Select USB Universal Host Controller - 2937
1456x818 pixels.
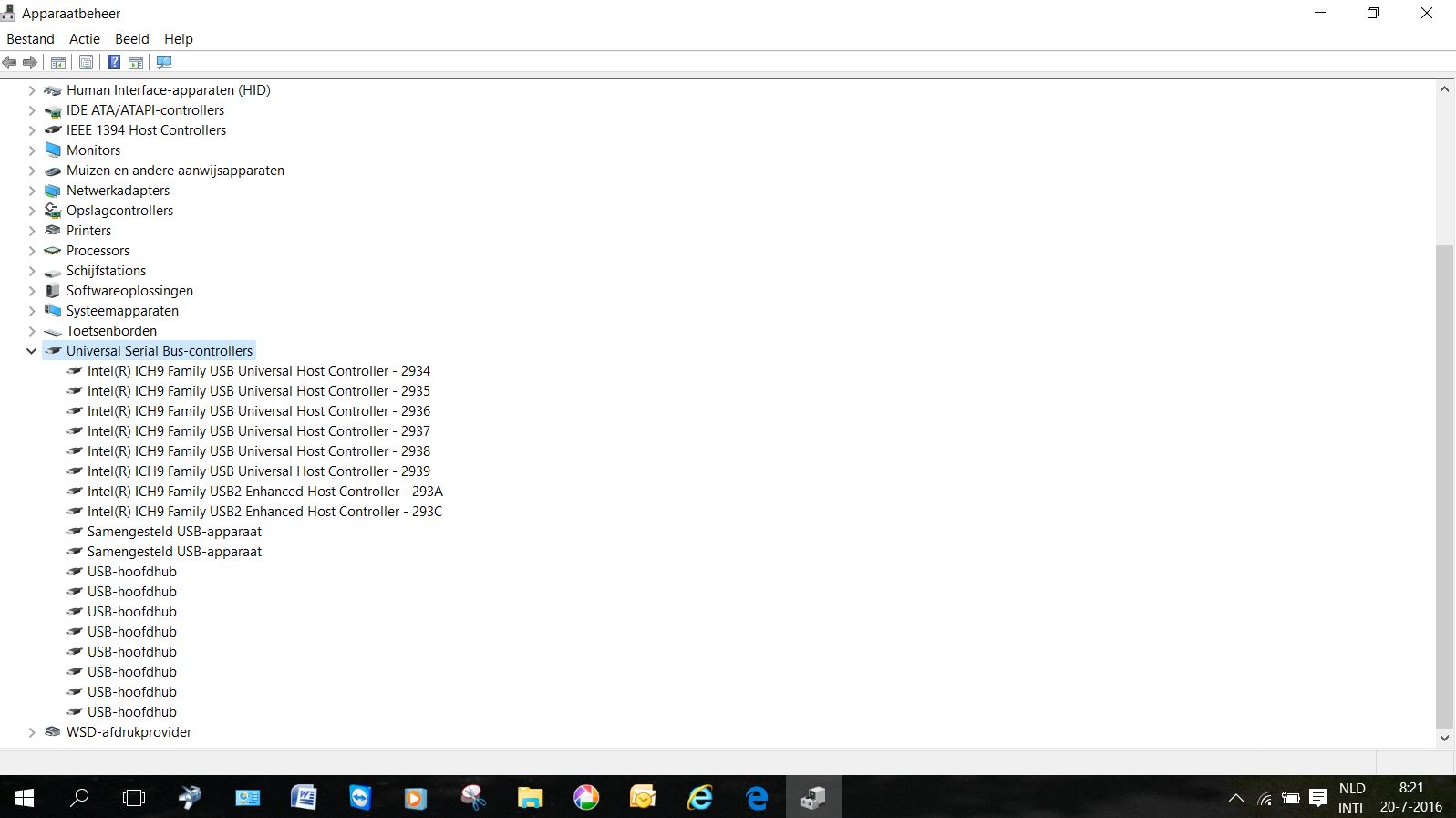pyautogui.click(x=259, y=431)
